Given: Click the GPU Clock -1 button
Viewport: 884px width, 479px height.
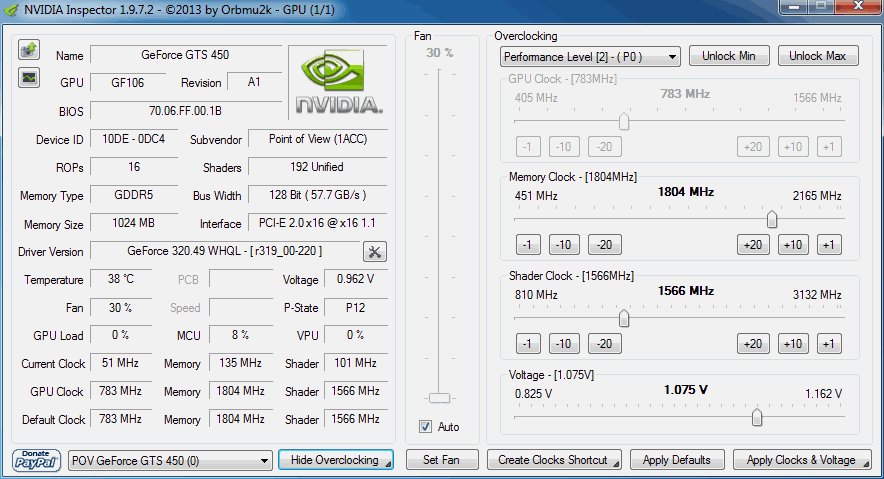Looking at the screenshot, I should click(528, 147).
